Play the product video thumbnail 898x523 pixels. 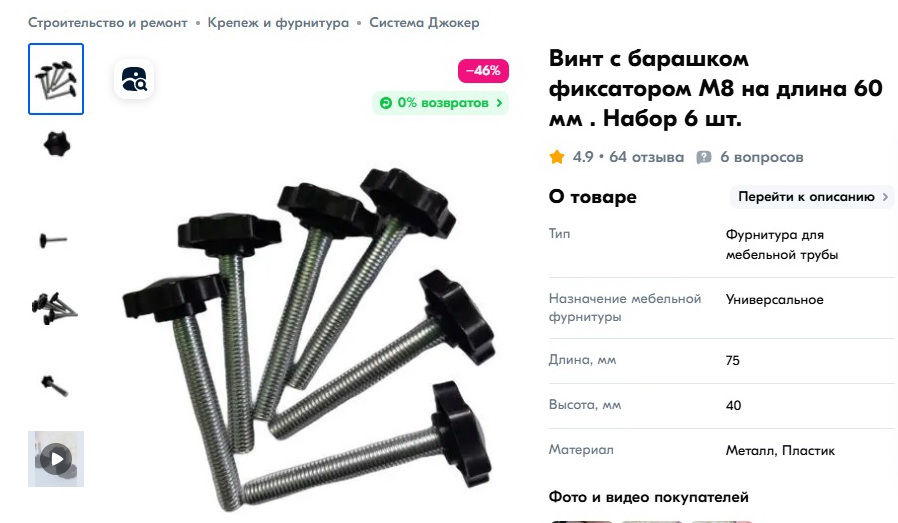56,459
